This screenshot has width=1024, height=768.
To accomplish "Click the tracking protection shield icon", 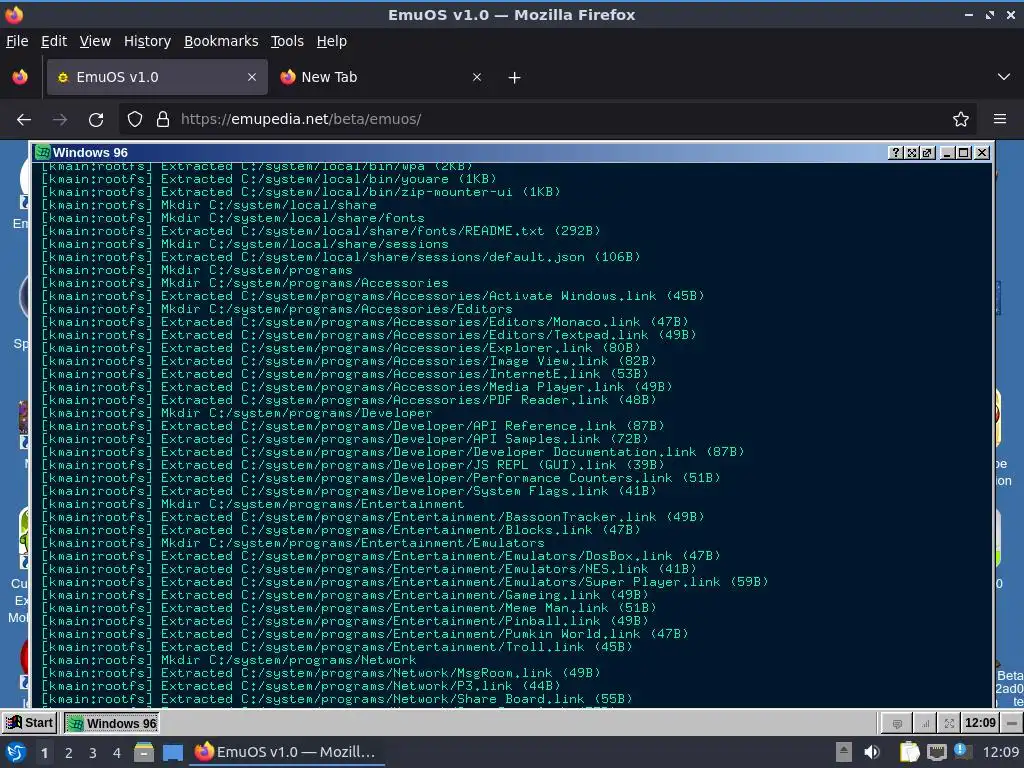I will [x=135, y=120].
